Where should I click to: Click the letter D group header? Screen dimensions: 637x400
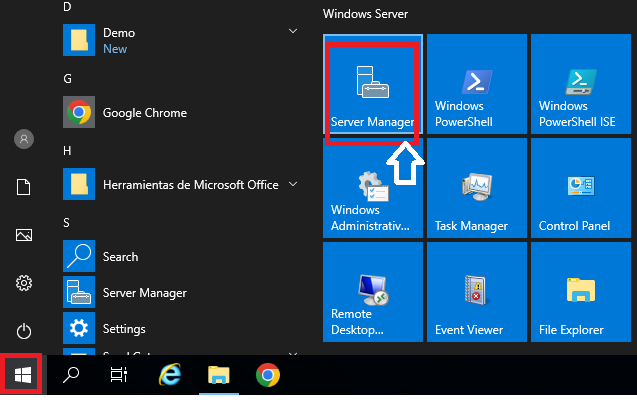(x=67, y=6)
